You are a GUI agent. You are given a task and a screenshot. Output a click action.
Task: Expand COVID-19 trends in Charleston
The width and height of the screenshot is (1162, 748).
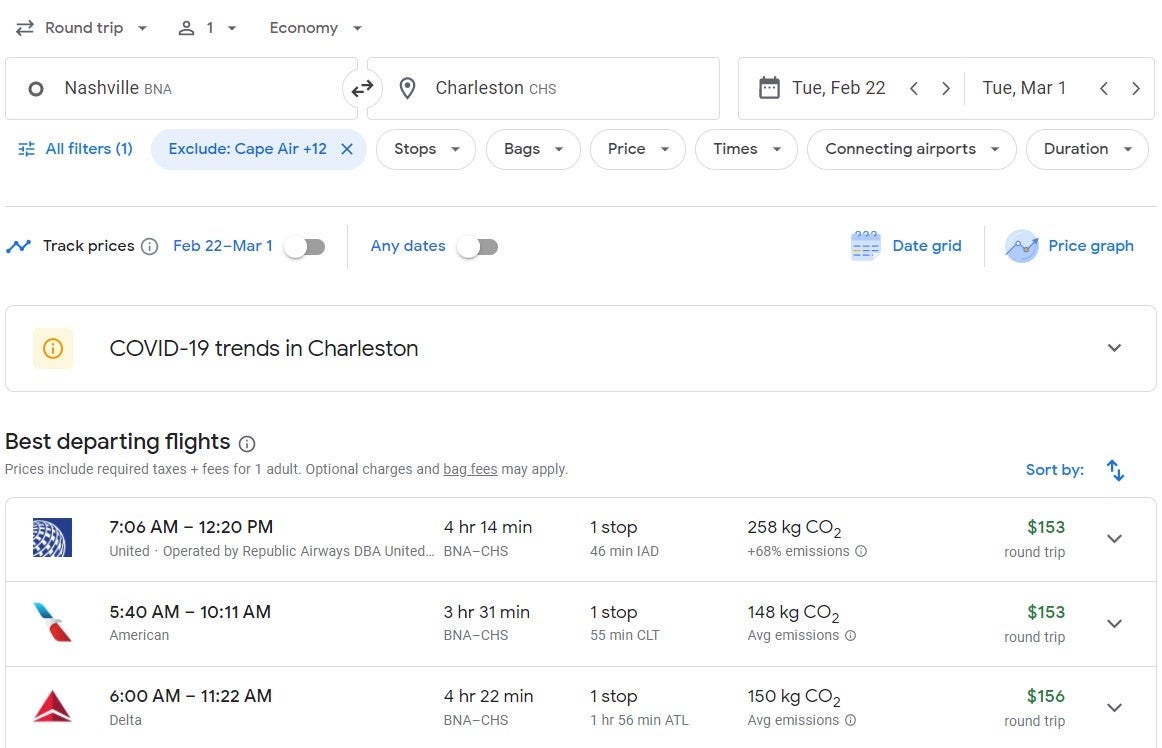click(1114, 348)
